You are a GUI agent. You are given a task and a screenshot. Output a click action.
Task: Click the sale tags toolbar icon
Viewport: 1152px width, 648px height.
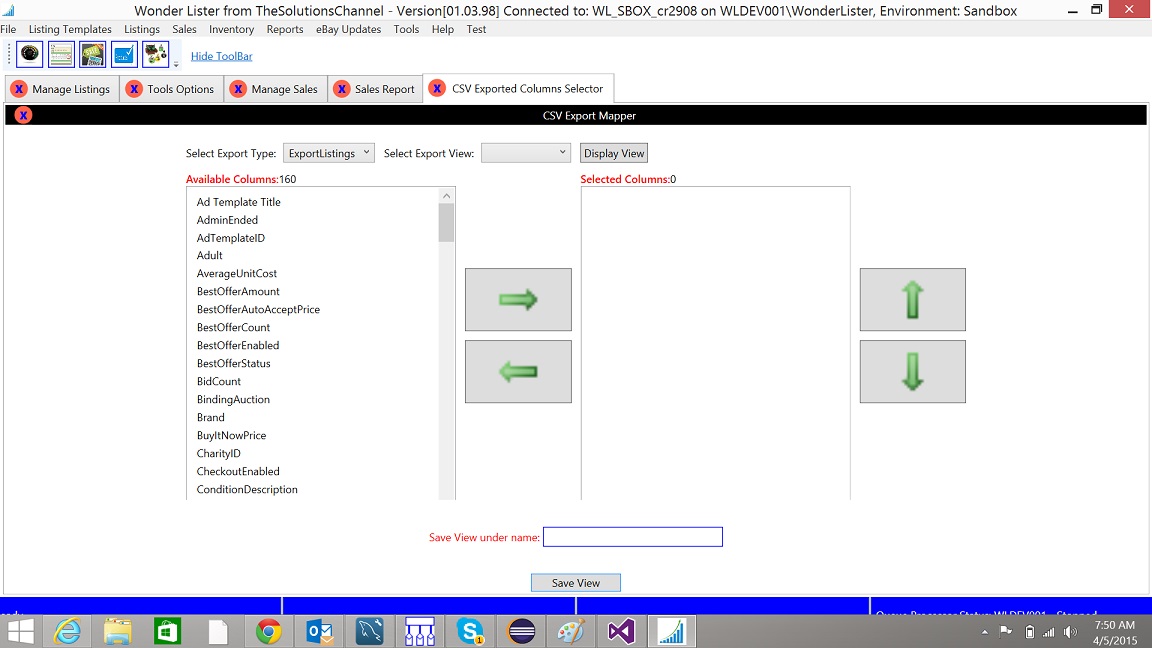point(93,54)
